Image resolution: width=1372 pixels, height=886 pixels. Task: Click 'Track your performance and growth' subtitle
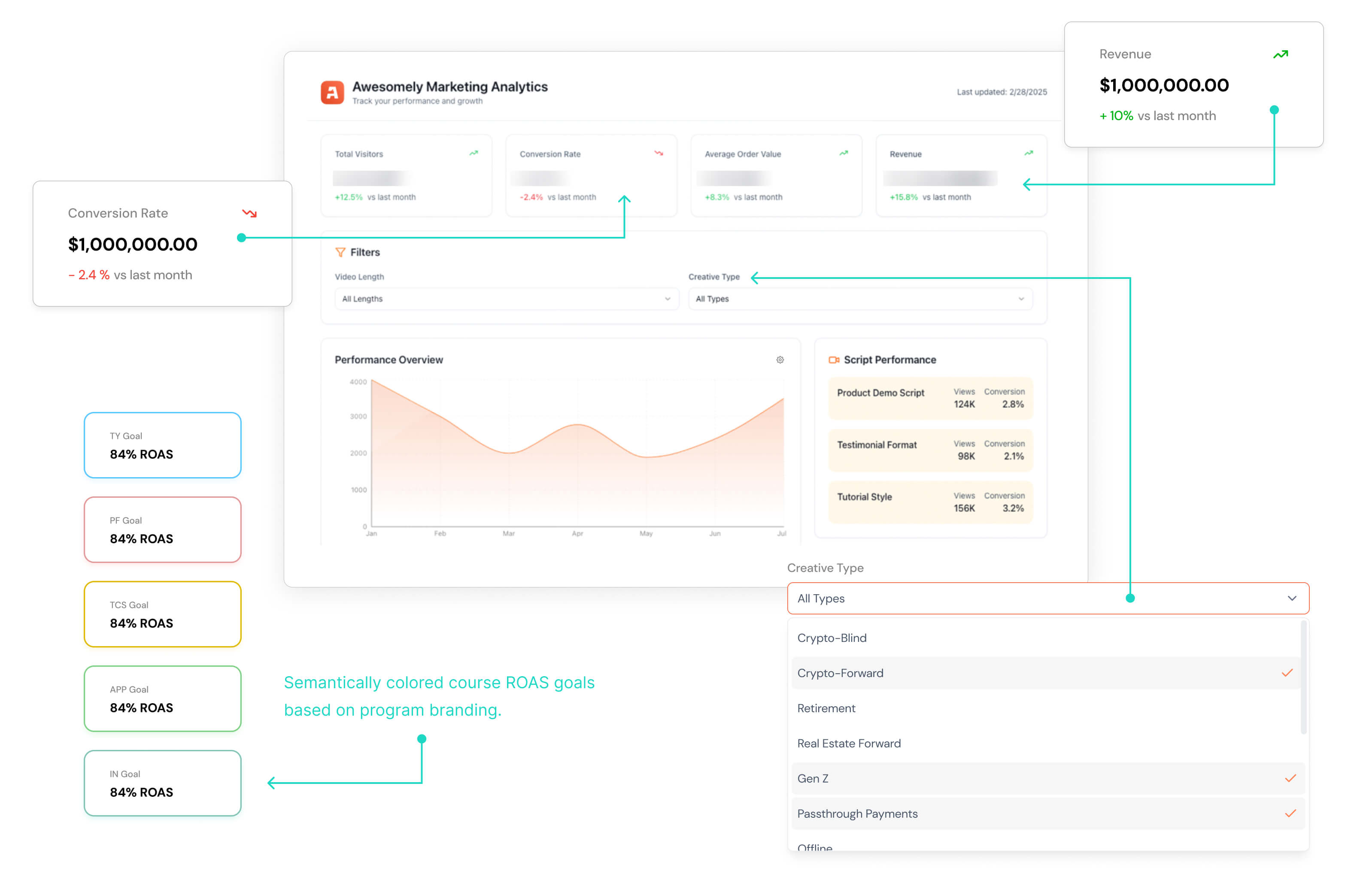click(417, 101)
